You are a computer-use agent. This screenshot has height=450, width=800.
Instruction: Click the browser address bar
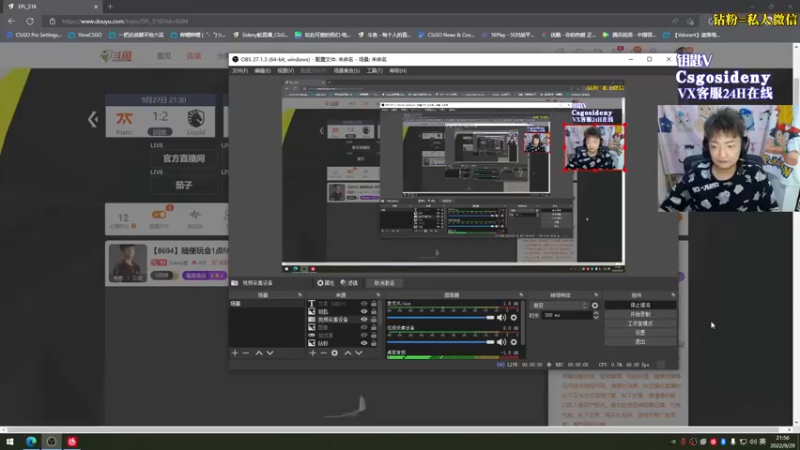tap(357, 21)
